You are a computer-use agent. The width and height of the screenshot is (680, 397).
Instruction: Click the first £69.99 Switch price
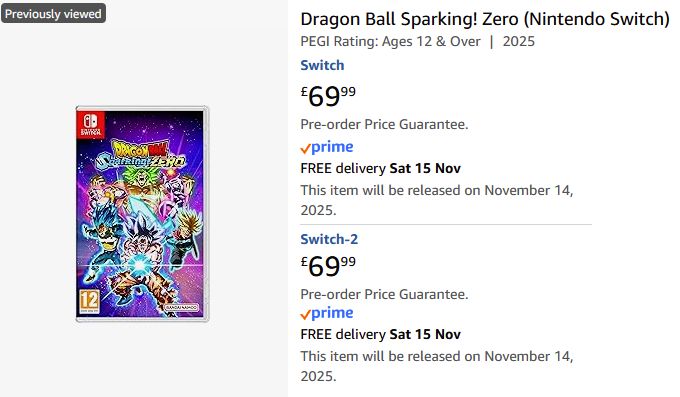coord(328,96)
